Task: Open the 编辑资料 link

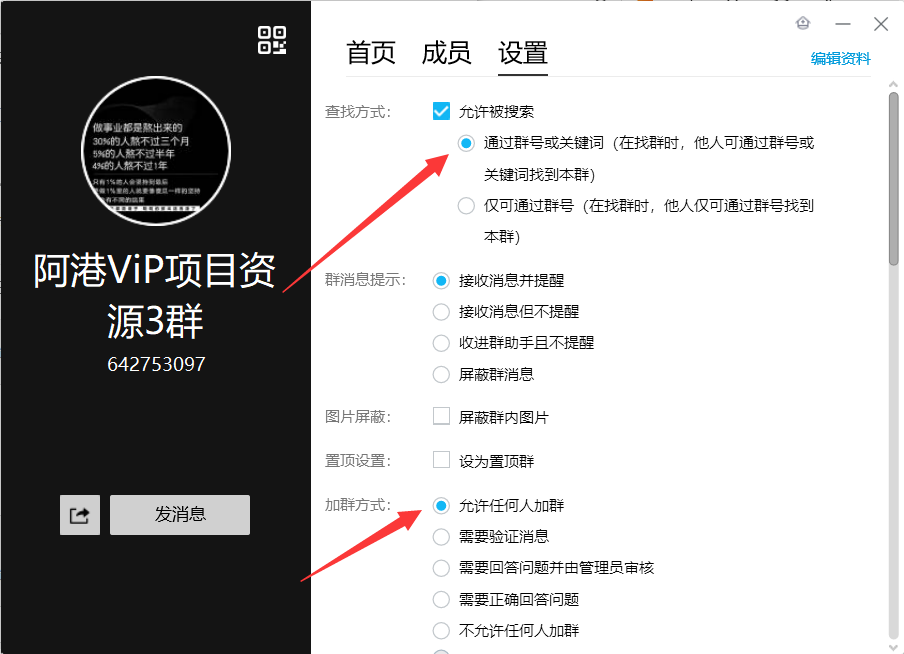Action: pos(841,59)
